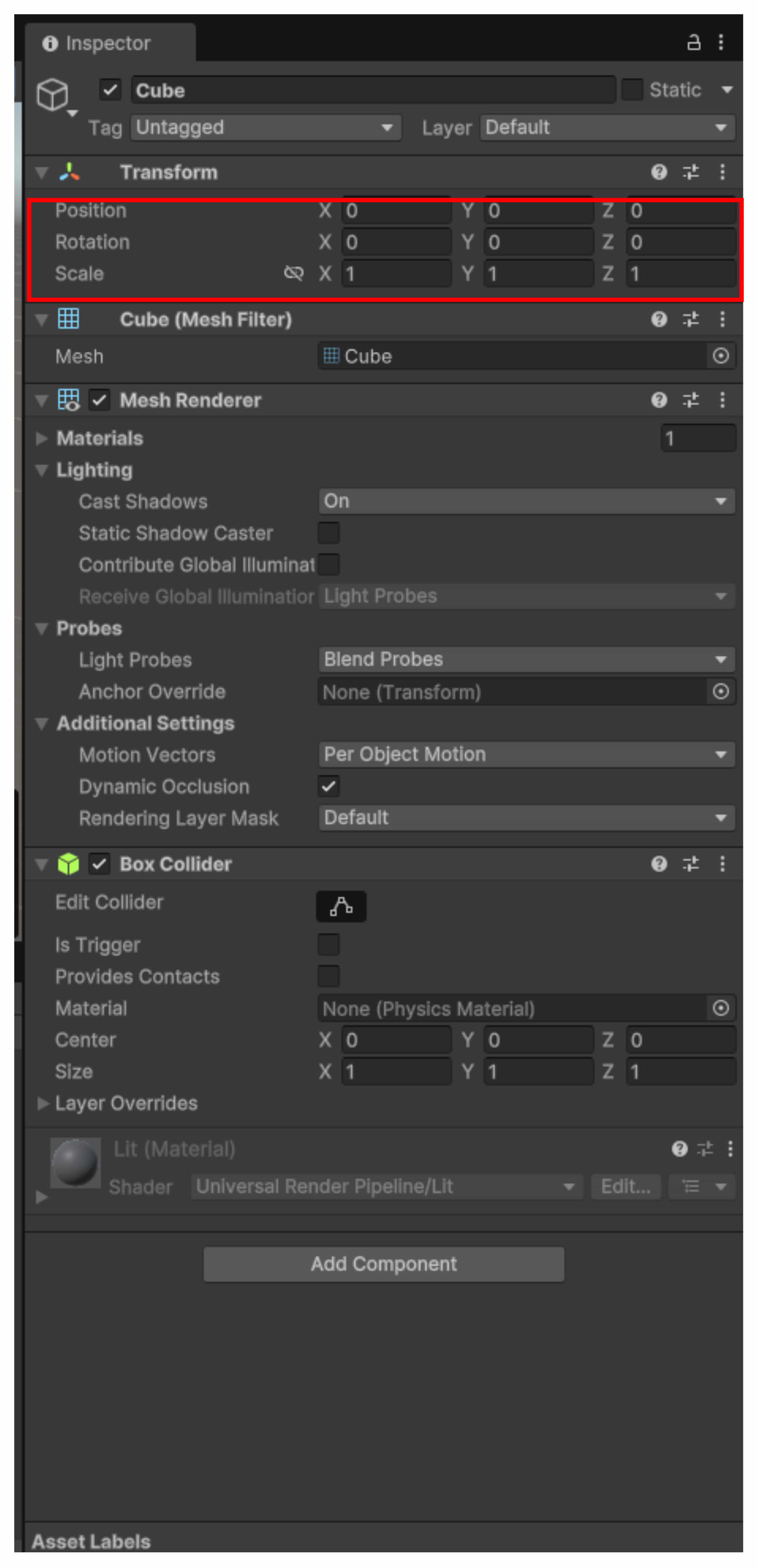The image size is (758, 1568).
Task: Toggle the Cube active checkbox
Action: 110,90
